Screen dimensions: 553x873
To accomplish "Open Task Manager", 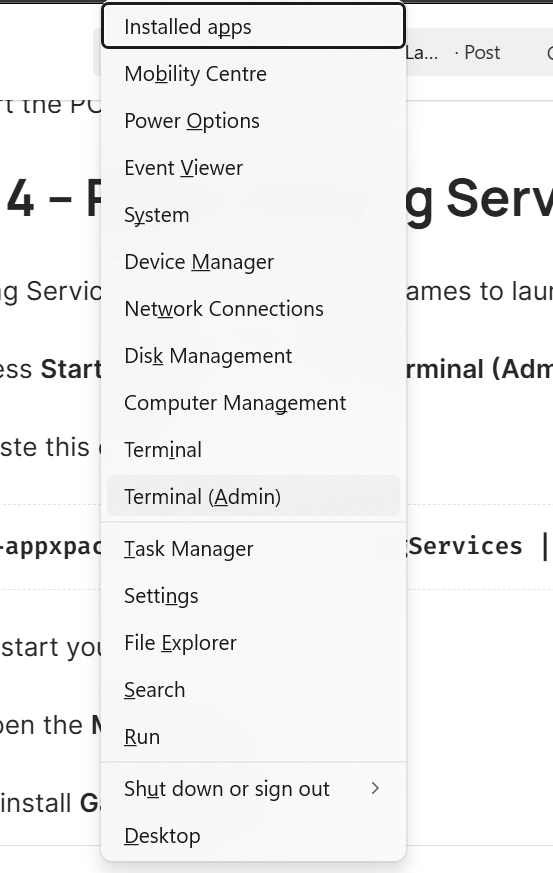I will (253, 549).
